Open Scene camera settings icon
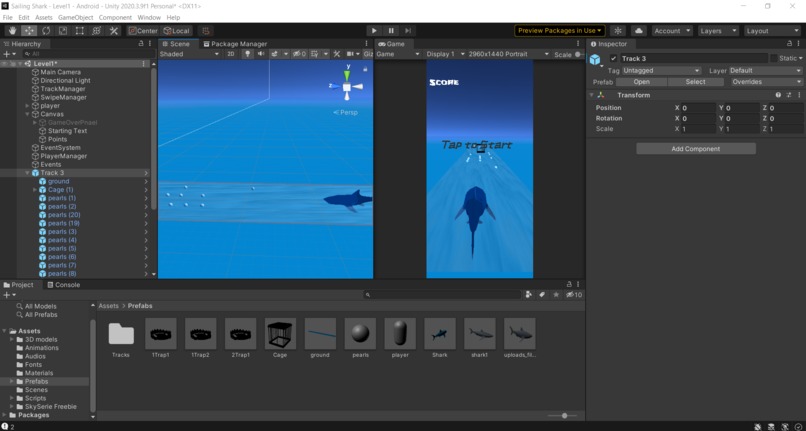 click(x=351, y=54)
